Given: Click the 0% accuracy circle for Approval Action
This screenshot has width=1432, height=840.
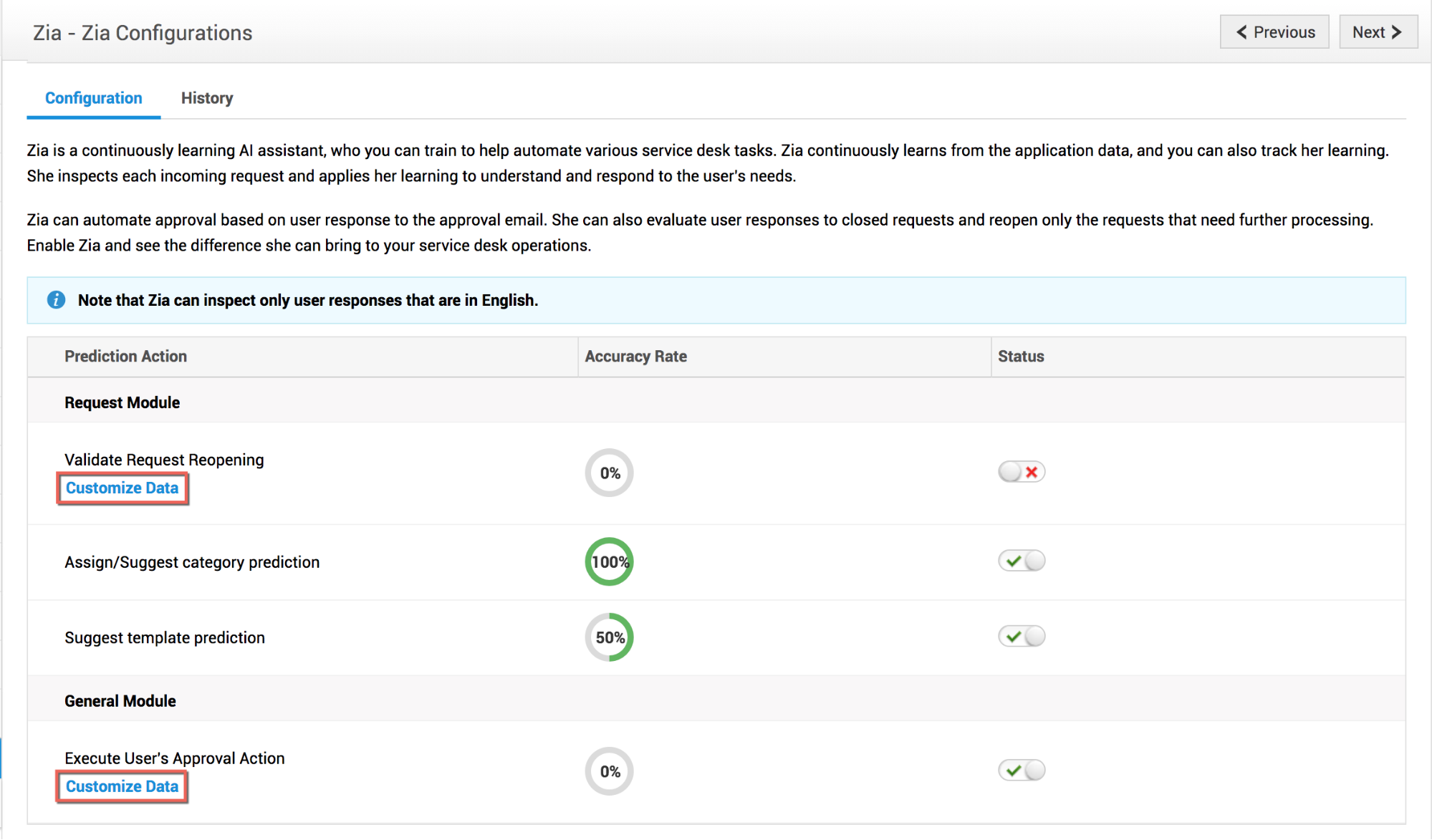Looking at the screenshot, I should pos(610,771).
